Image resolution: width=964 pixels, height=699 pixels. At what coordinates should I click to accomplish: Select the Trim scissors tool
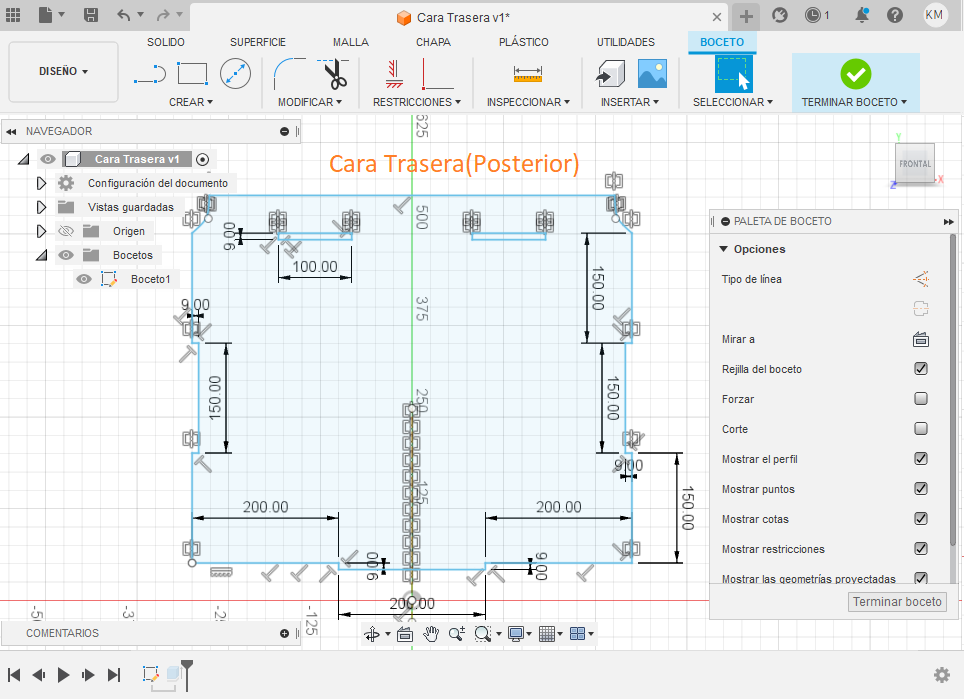coord(333,74)
